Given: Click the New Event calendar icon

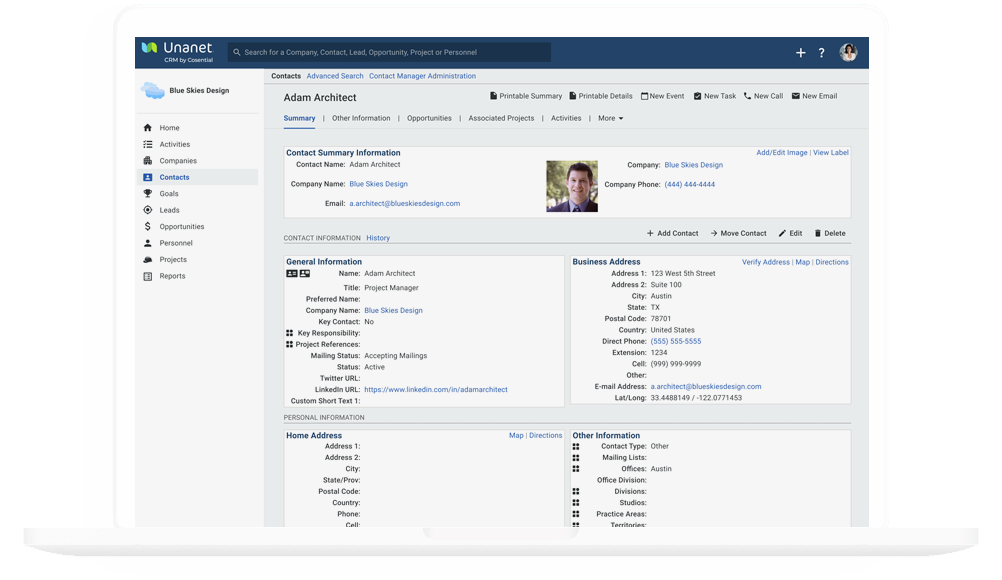Looking at the screenshot, I should pos(645,96).
